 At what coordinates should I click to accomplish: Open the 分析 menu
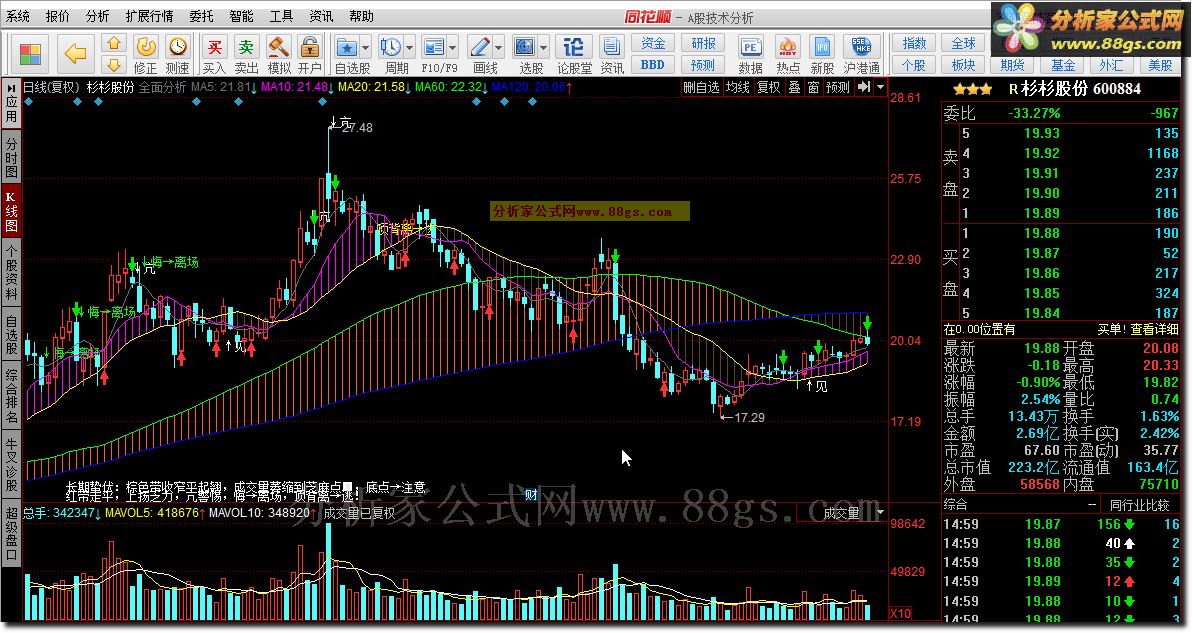point(97,16)
